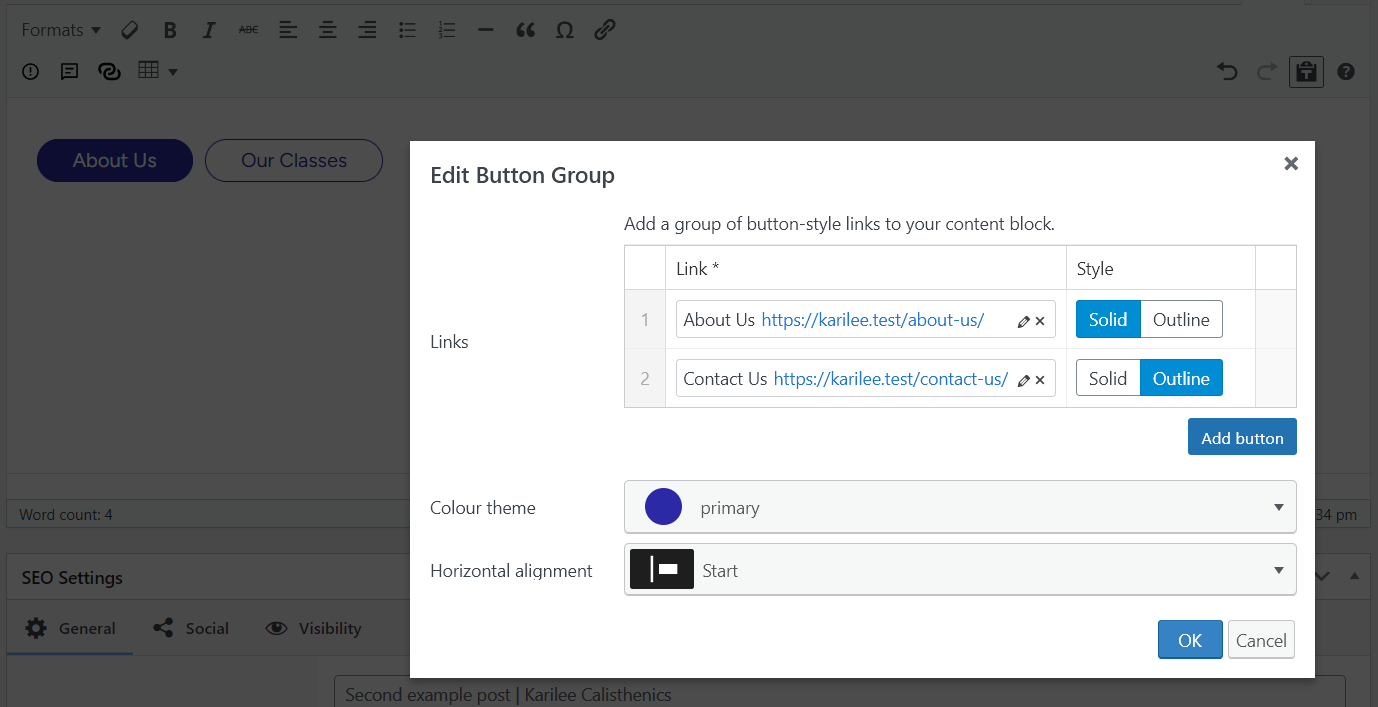Switch to the Visibility SEO tab

click(313, 628)
